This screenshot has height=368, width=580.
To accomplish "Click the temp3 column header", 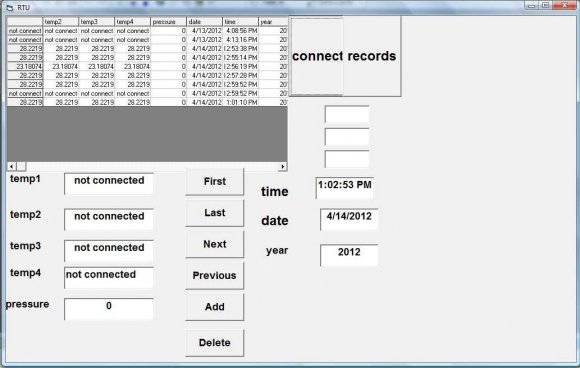I will 97,22.
